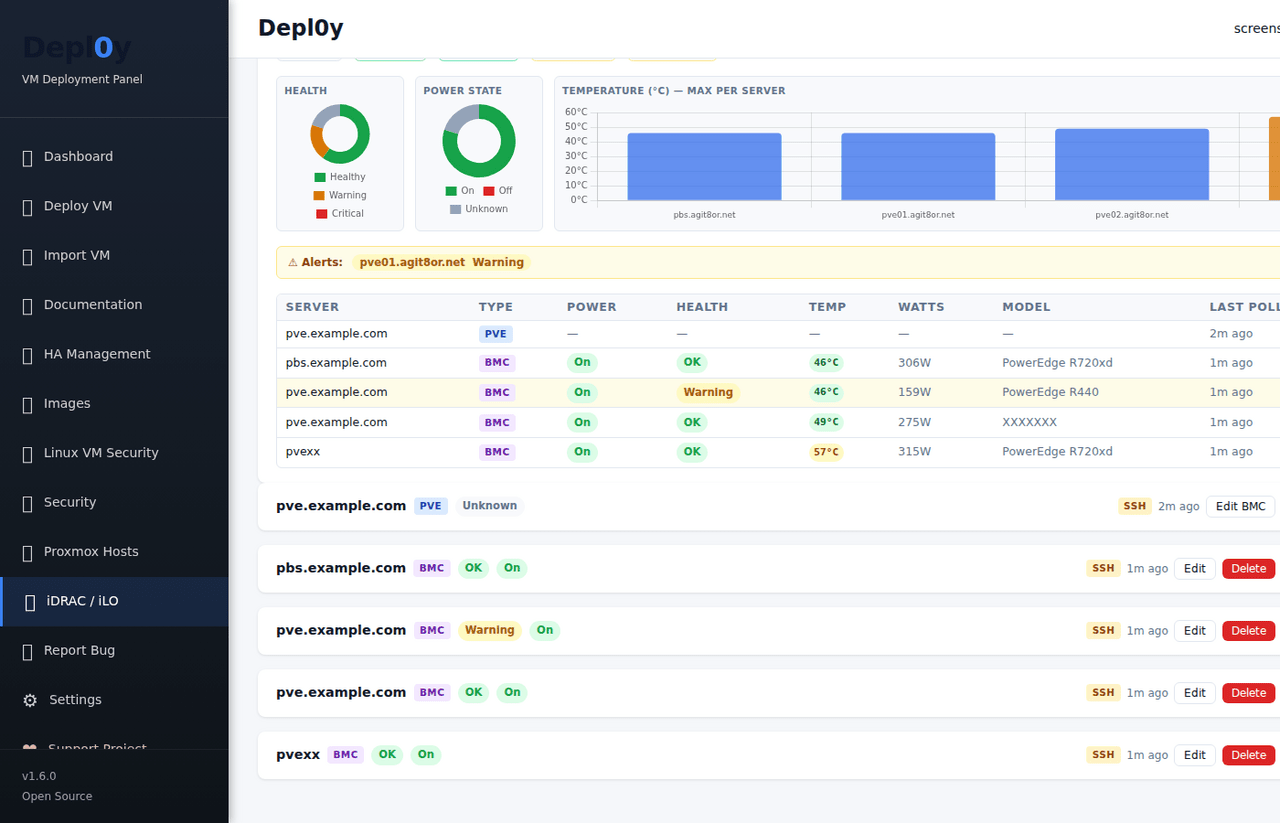The height and width of the screenshot is (823, 1280).
Task: Select pbs.example.com in the server table
Action: pos(336,363)
